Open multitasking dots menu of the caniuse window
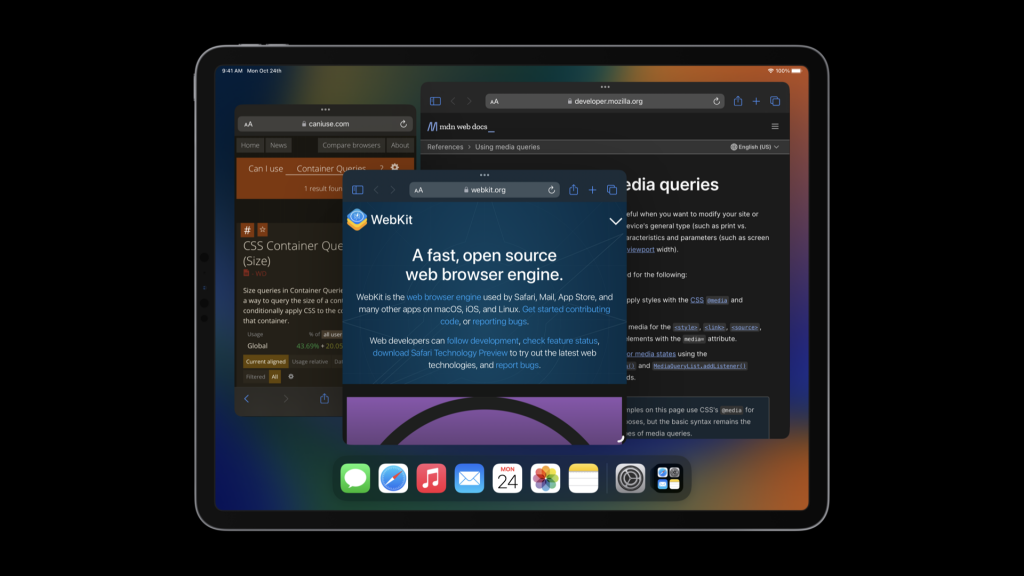The width and height of the screenshot is (1024, 576). 325,110
